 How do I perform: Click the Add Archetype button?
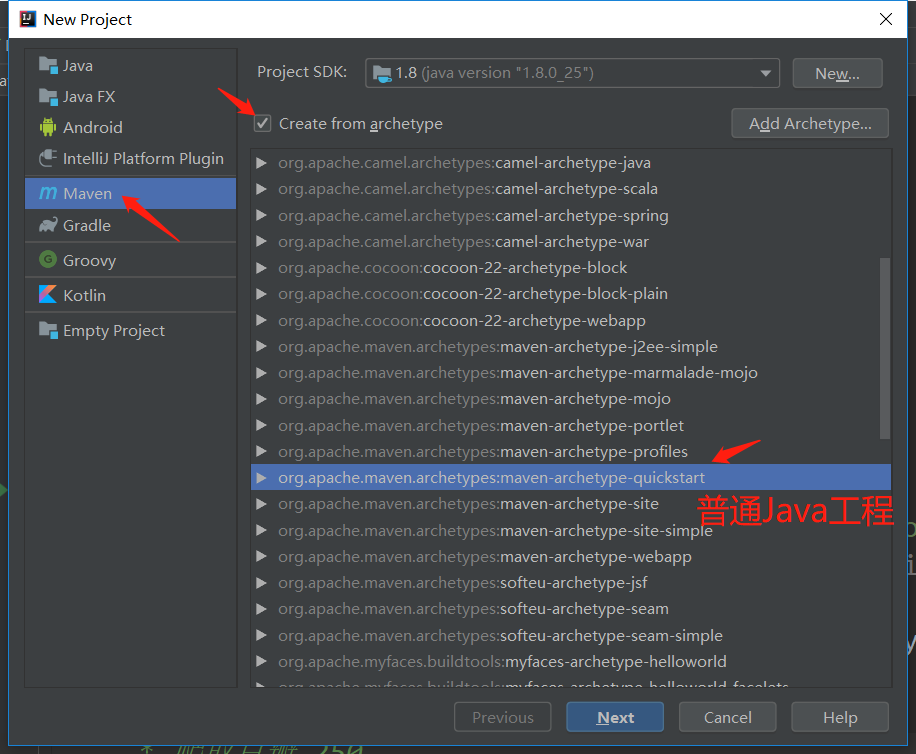[810, 123]
